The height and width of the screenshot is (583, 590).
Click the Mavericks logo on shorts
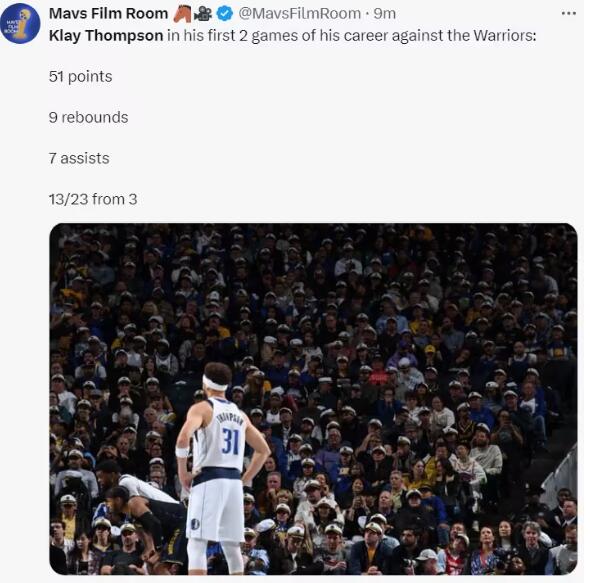point(195,524)
